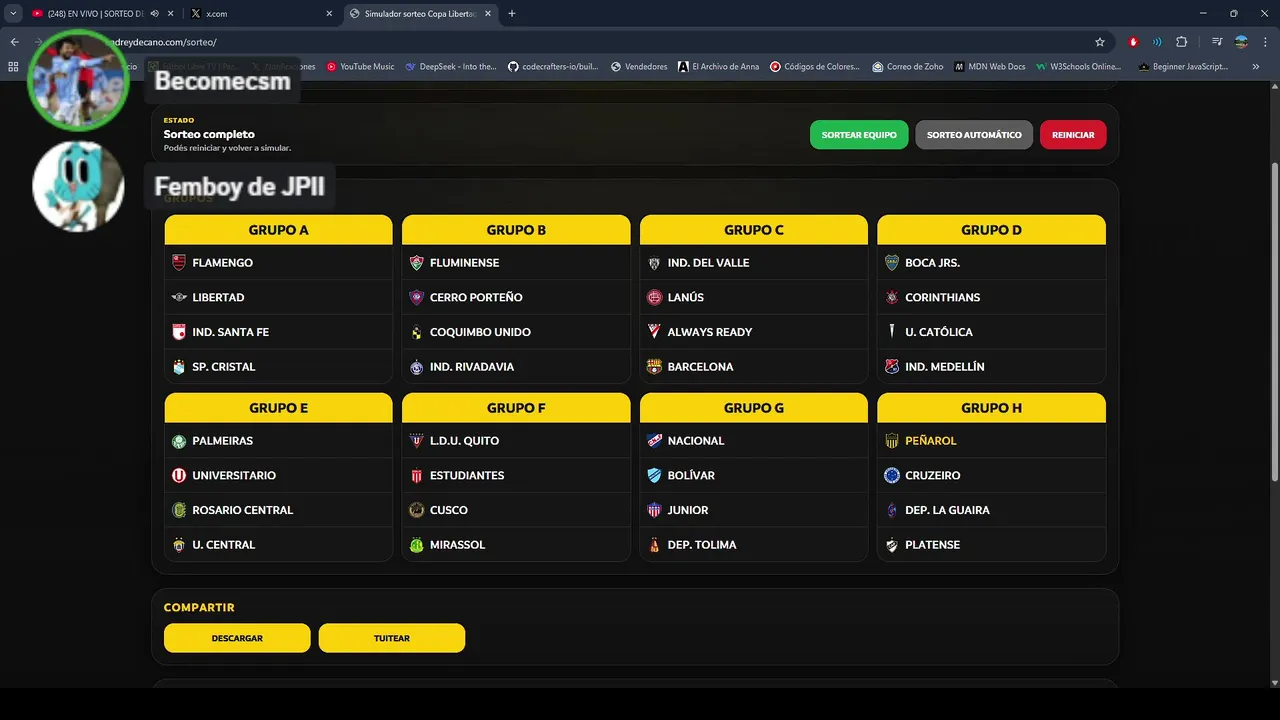Open the YouTube Music bookmark

pos(360,67)
